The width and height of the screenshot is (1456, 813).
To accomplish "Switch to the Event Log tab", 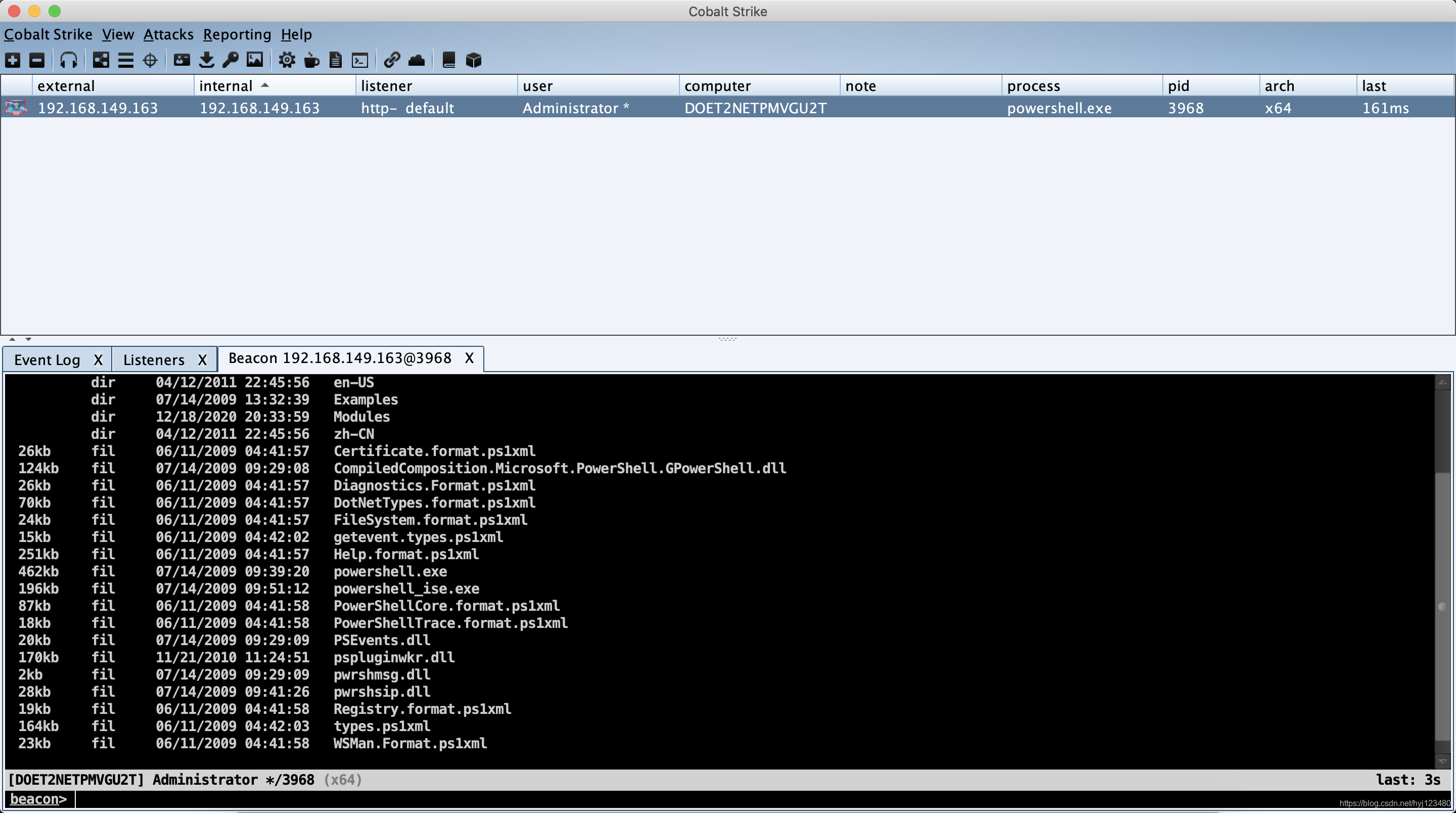I will pyautogui.click(x=48, y=360).
